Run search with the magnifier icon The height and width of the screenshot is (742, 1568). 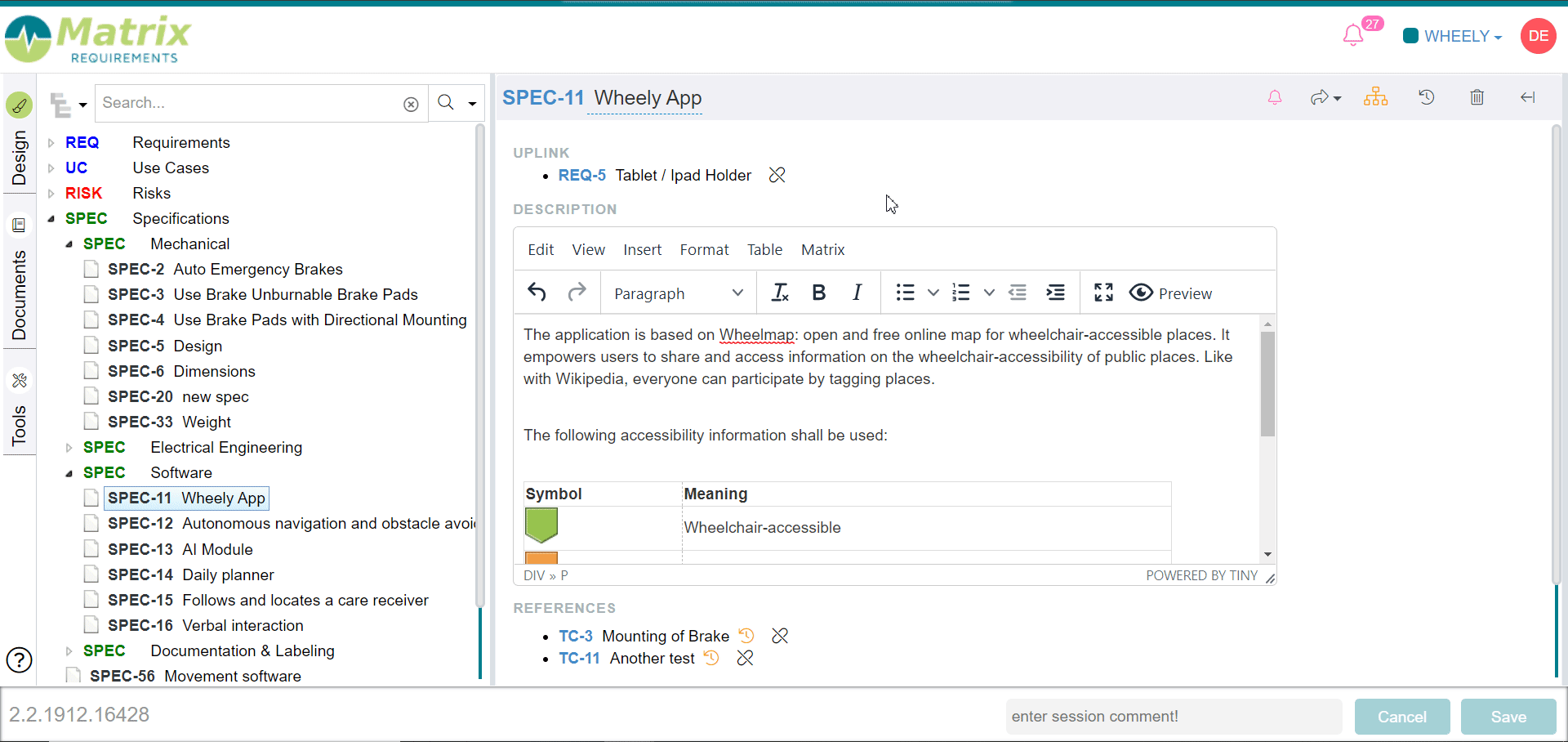(x=445, y=102)
